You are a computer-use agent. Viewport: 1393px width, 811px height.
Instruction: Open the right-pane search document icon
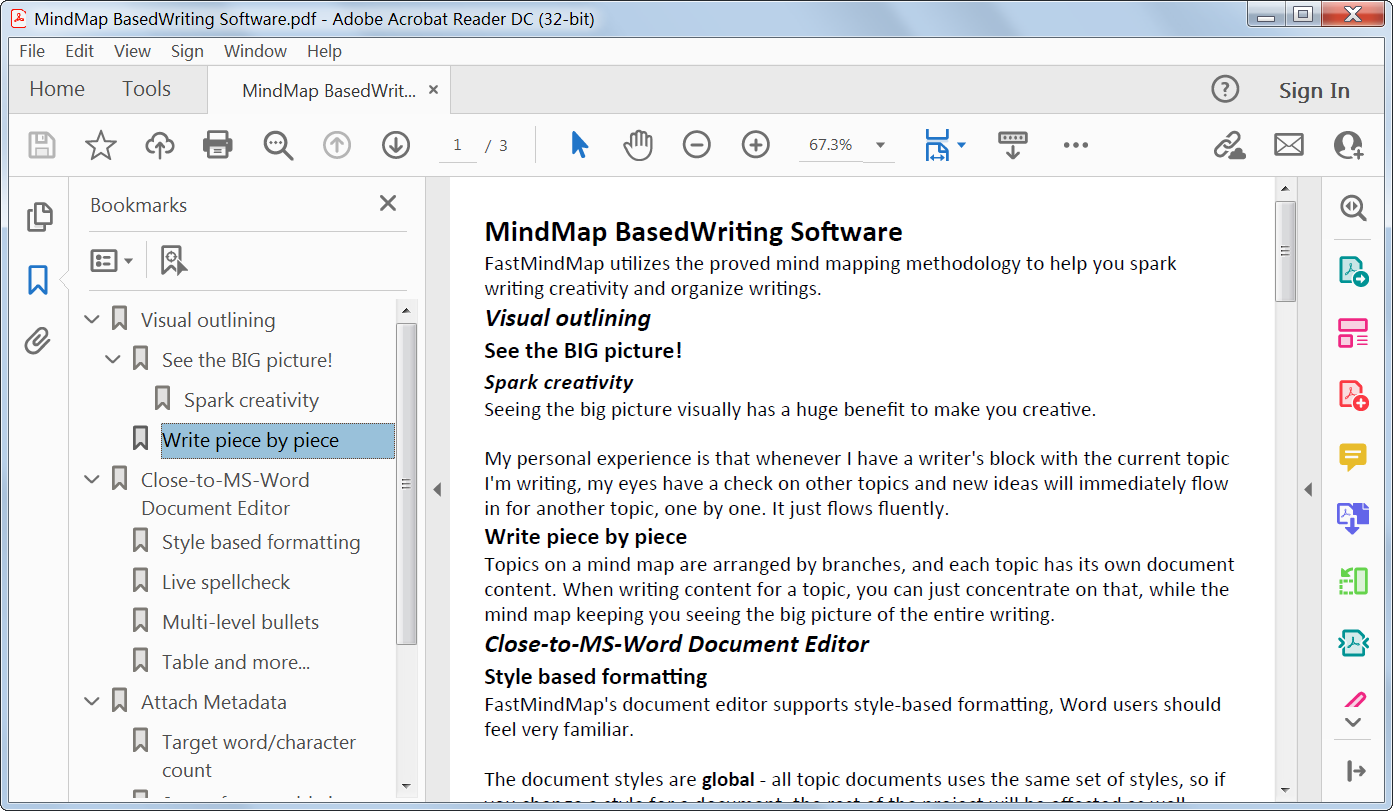(x=1353, y=207)
